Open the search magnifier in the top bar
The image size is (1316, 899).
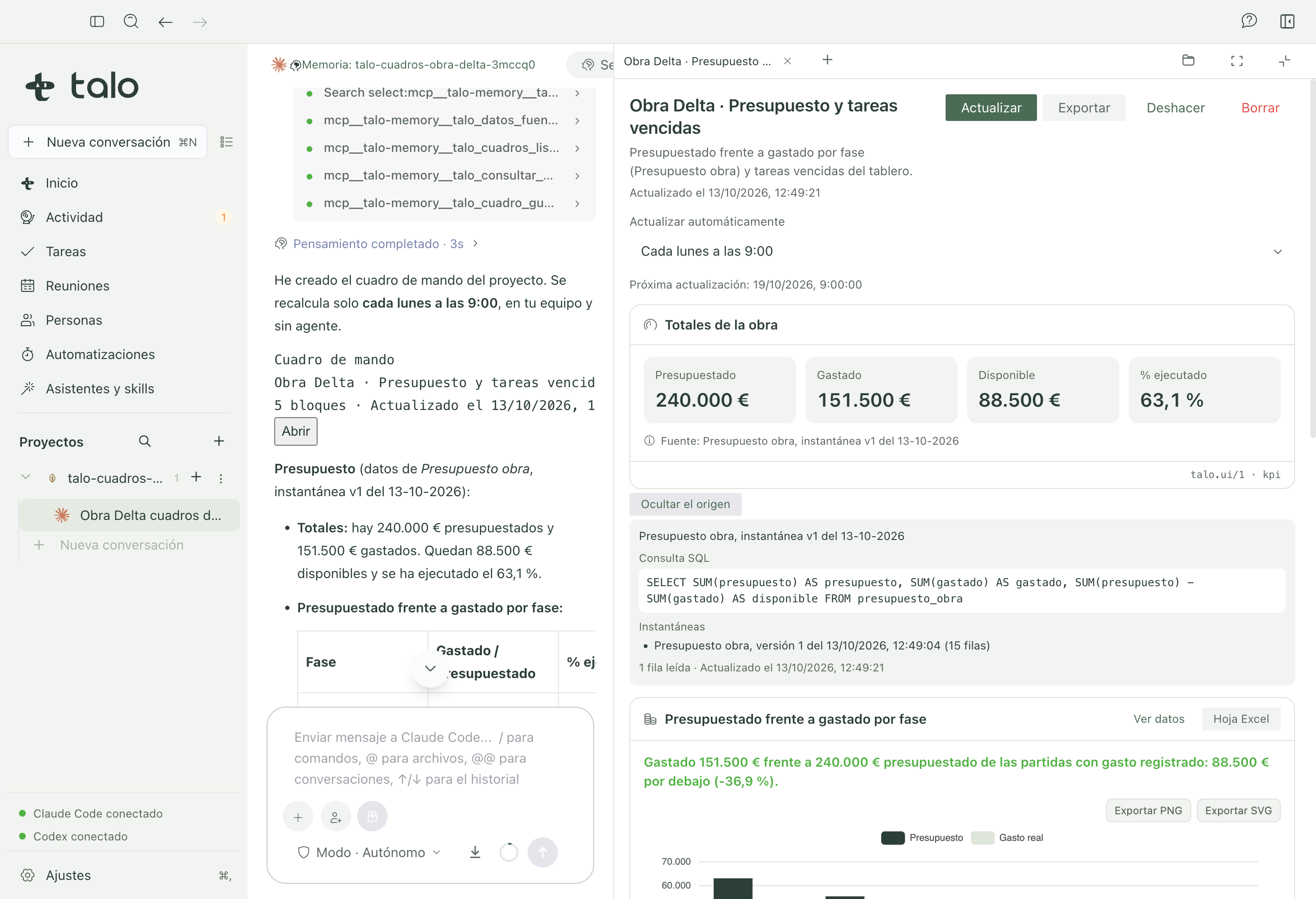tap(131, 21)
